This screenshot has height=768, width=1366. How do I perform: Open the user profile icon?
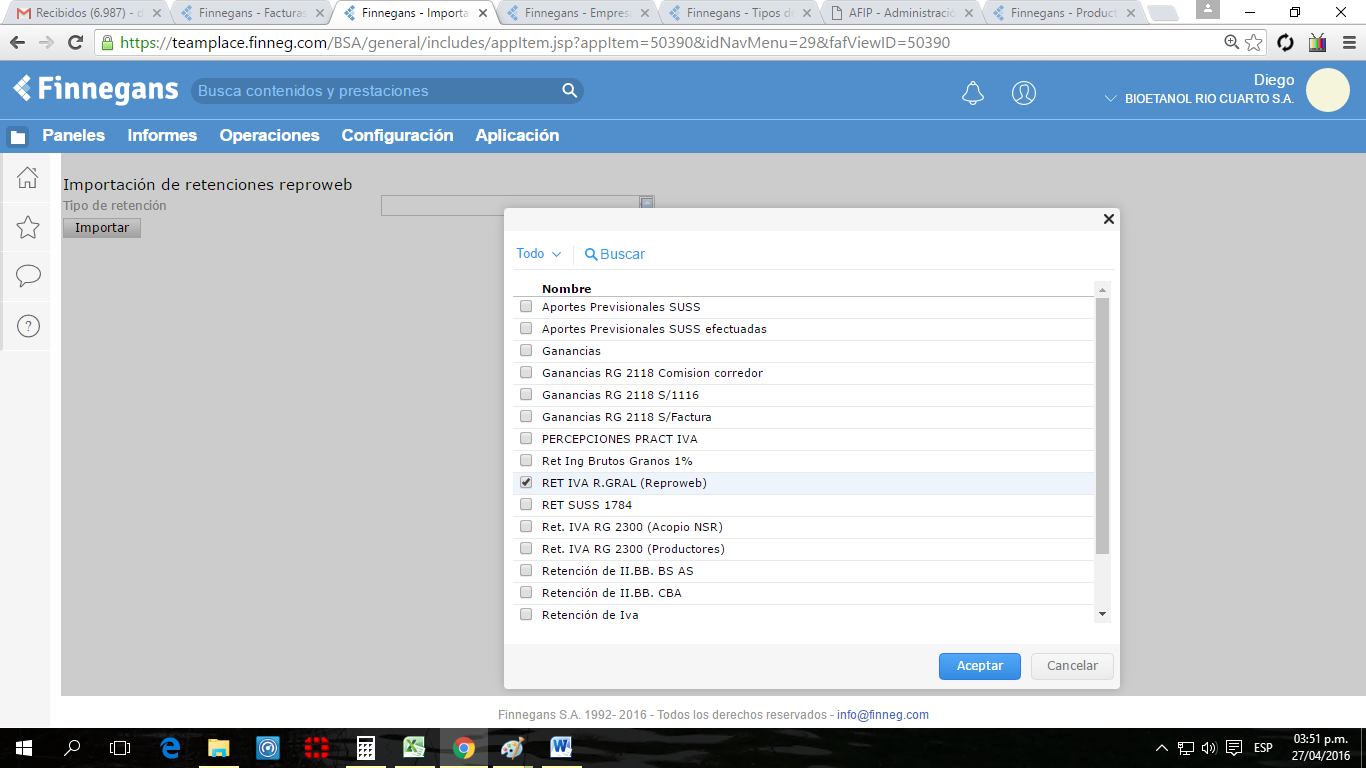click(1024, 93)
